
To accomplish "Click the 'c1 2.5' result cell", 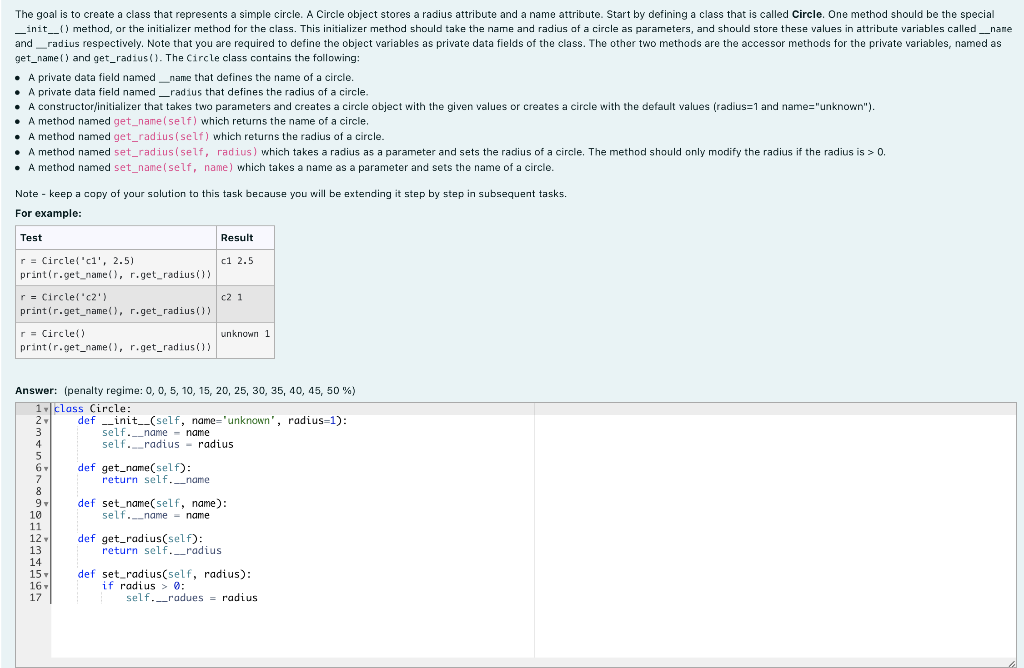I will (245, 268).
